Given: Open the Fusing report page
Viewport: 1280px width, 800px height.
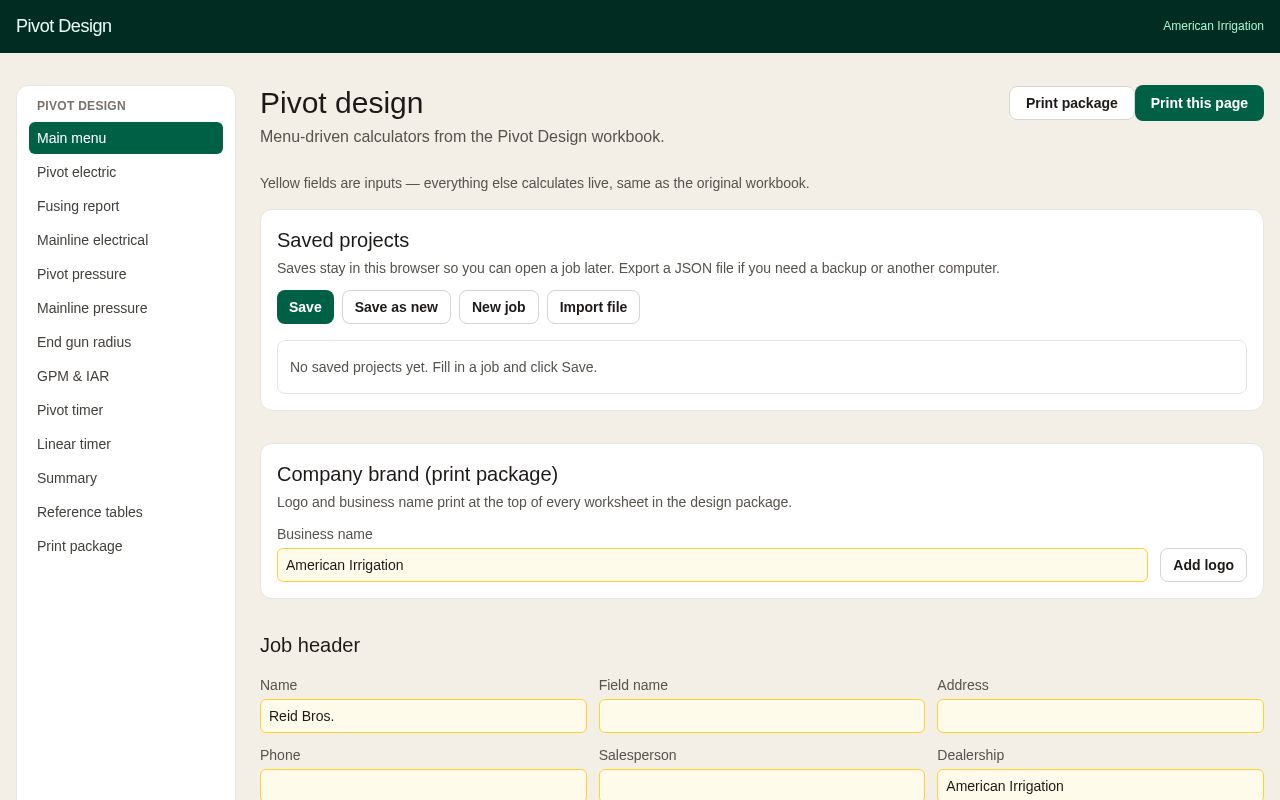Looking at the screenshot, I should pos(126,206).
